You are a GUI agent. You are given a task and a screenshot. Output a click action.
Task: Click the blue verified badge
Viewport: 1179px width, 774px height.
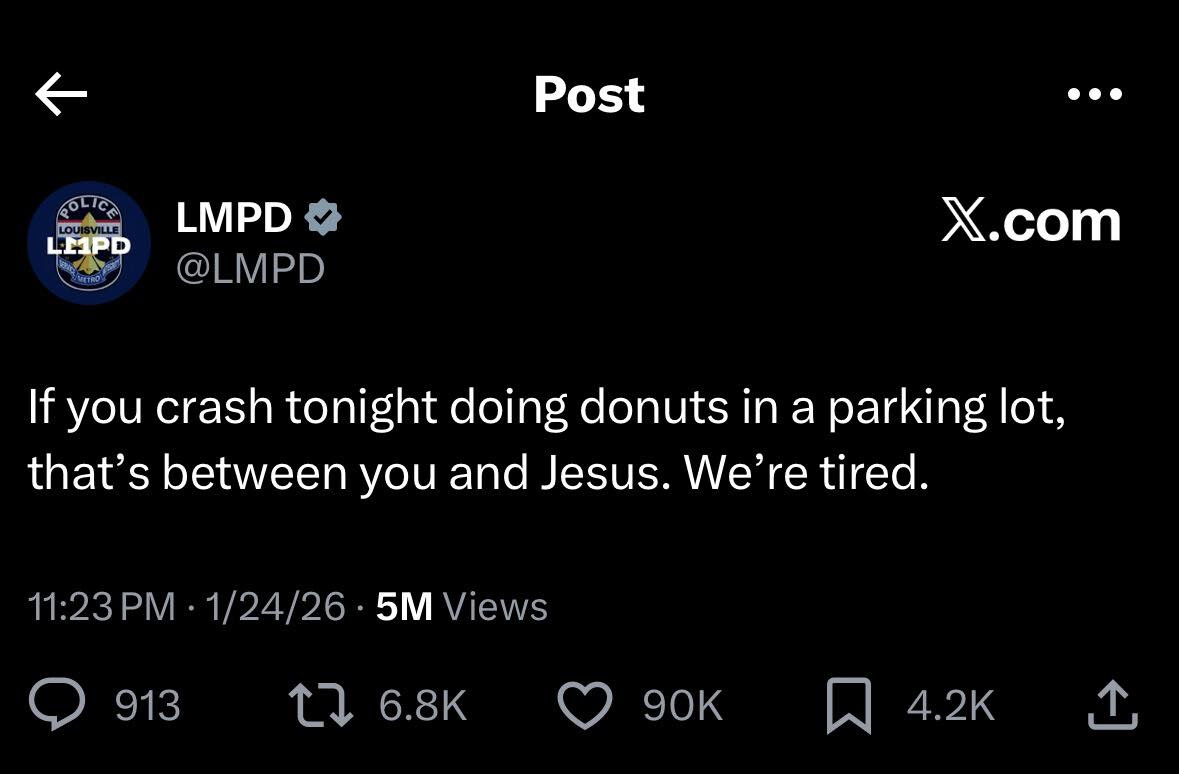(323, 218)
